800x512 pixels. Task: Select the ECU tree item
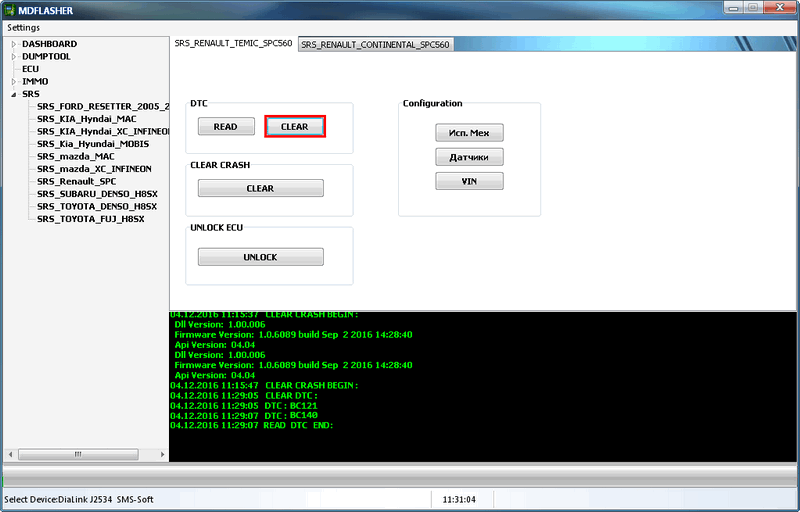[31, 69]
